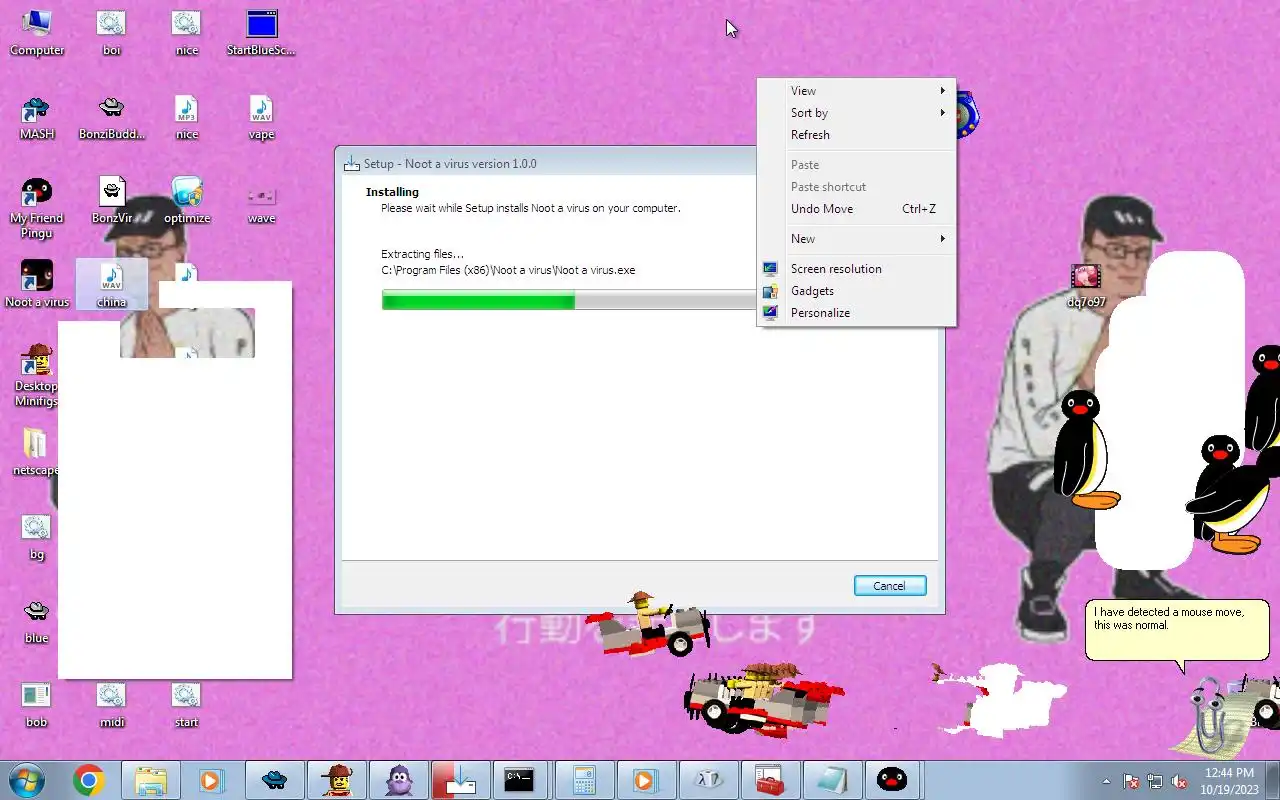
Task: Click the Setup - Noot a virus title bar
Action: click(x=548, y=164)
